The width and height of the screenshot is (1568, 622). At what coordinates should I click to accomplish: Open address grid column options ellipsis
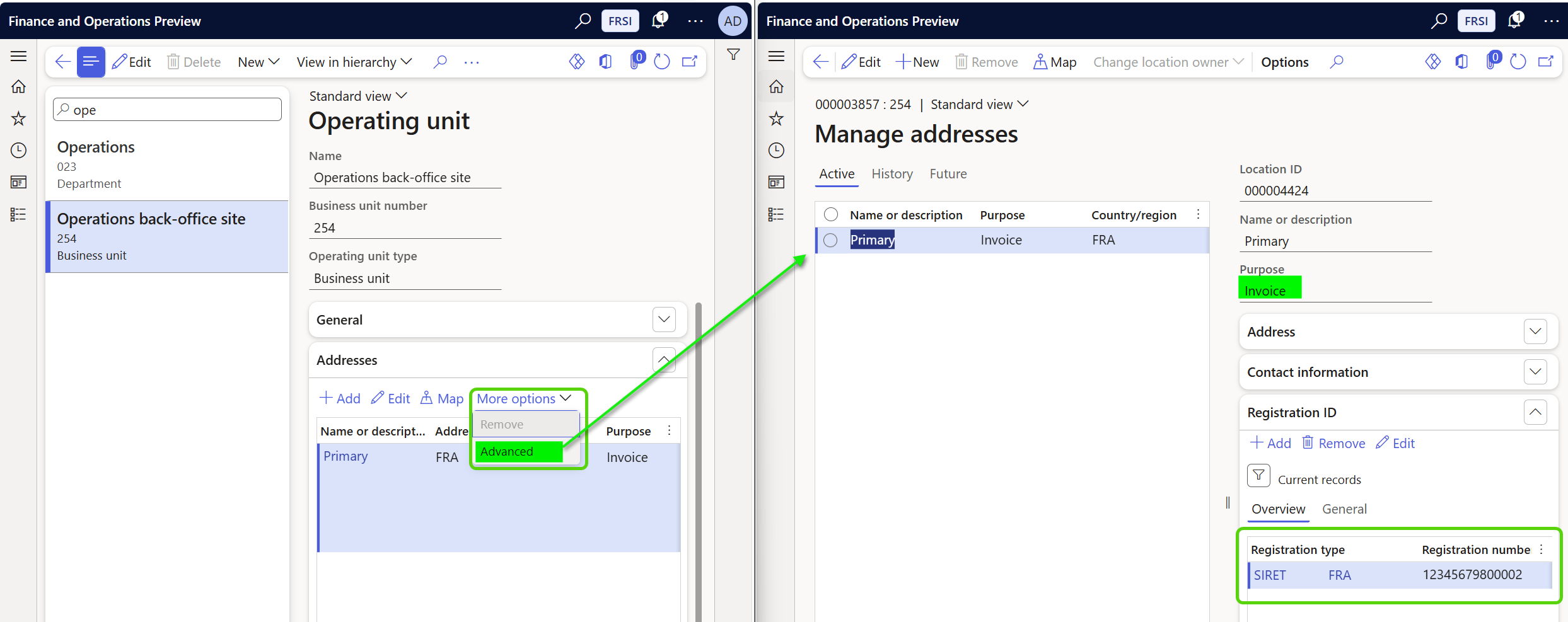[1198, 214]
